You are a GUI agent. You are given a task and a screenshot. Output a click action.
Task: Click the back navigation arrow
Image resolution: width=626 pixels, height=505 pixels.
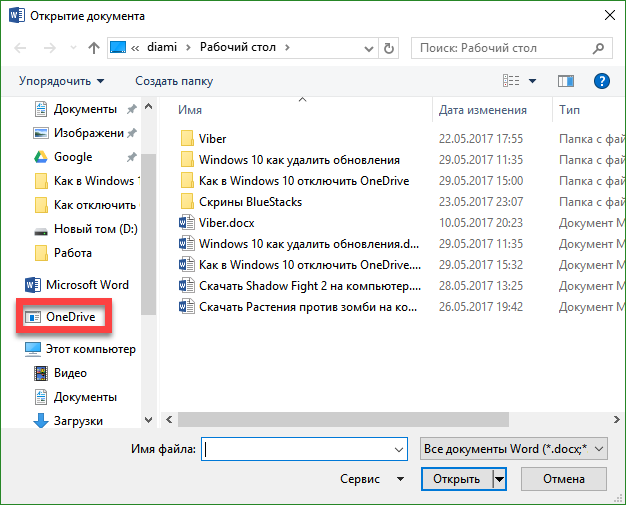click(x=22, y=47)
